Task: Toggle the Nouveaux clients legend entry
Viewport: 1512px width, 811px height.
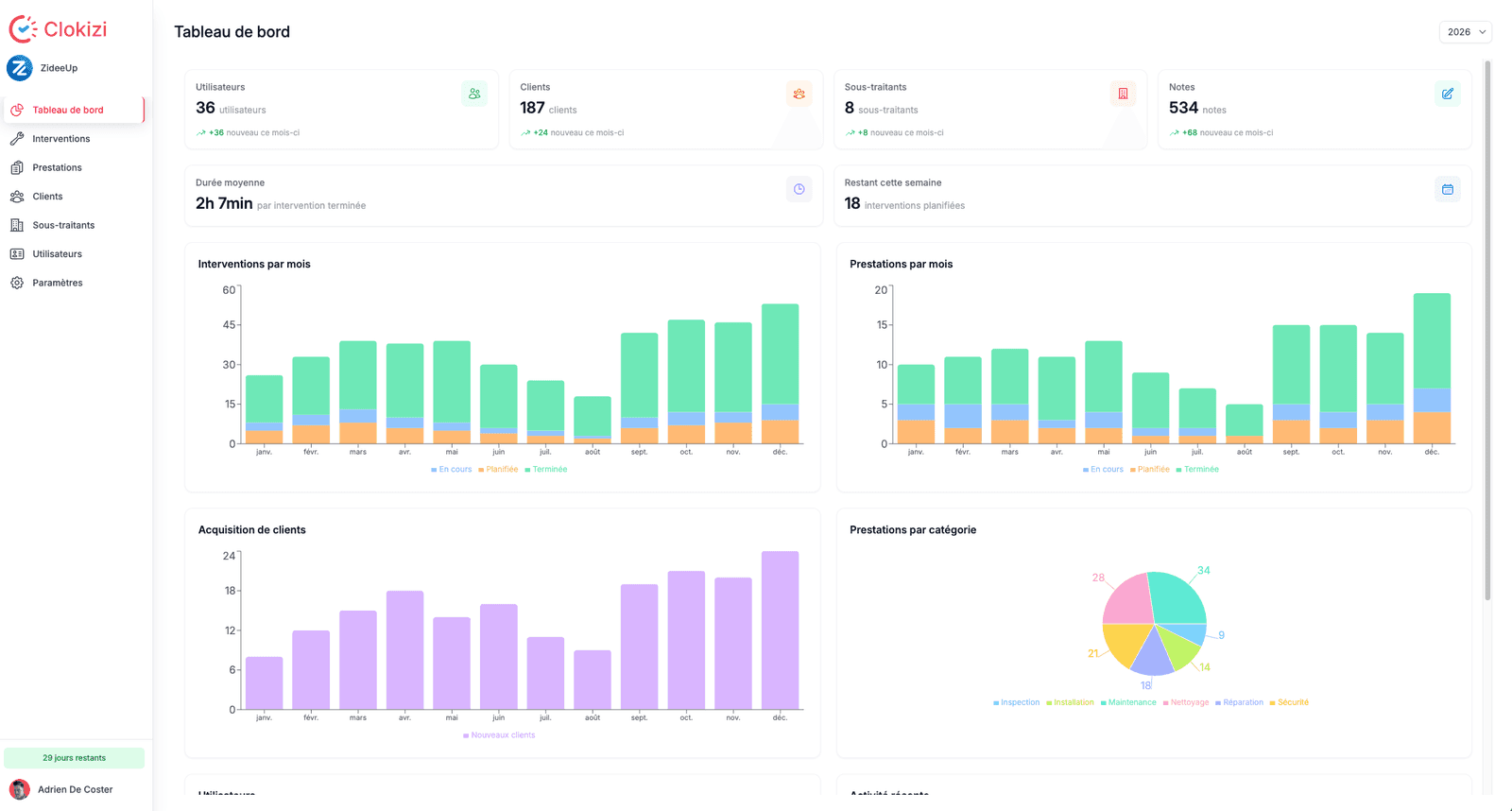Action: coord(499,735)
